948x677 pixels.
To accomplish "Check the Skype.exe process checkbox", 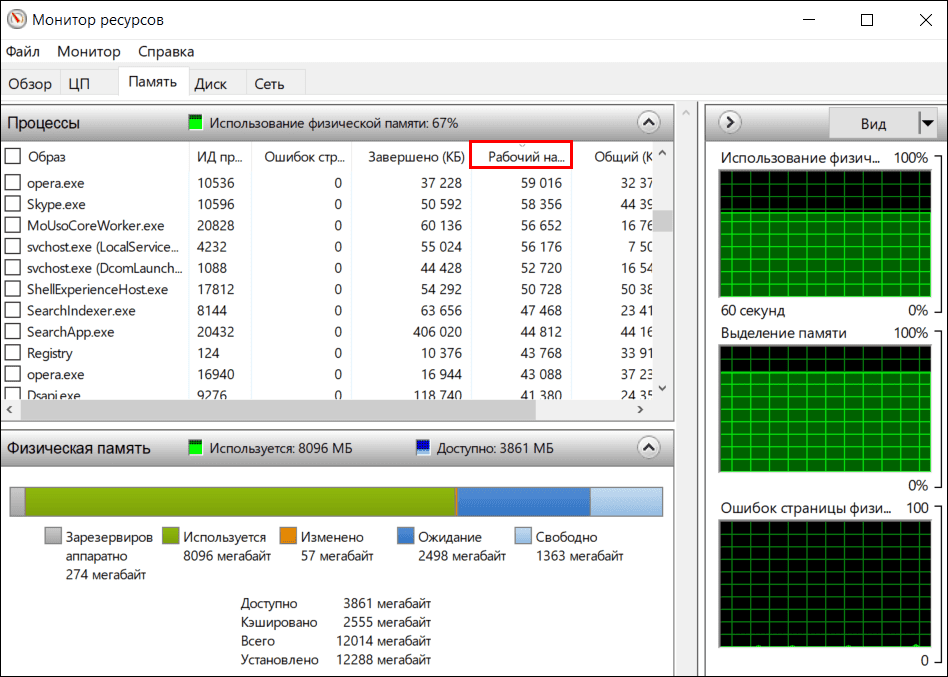I will click(13, 204).
